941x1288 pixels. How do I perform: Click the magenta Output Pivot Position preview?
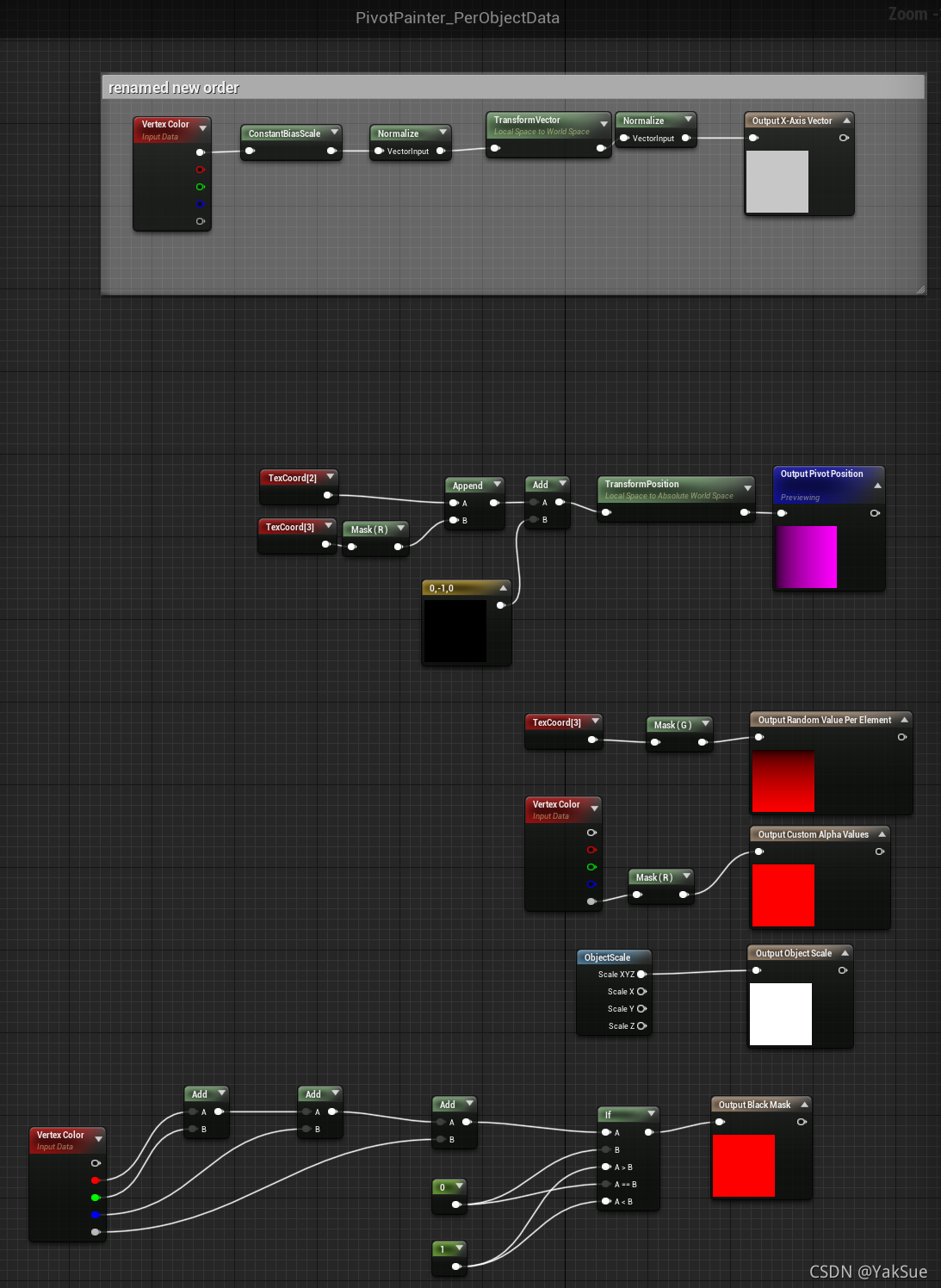point(806,557)
